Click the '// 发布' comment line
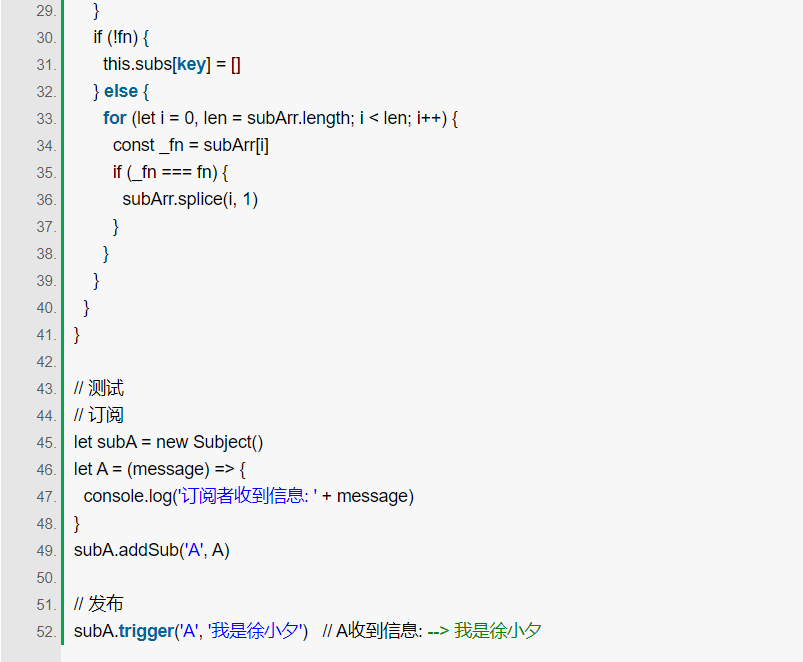This screenshot has height=662, width=803. pos(99,604)
